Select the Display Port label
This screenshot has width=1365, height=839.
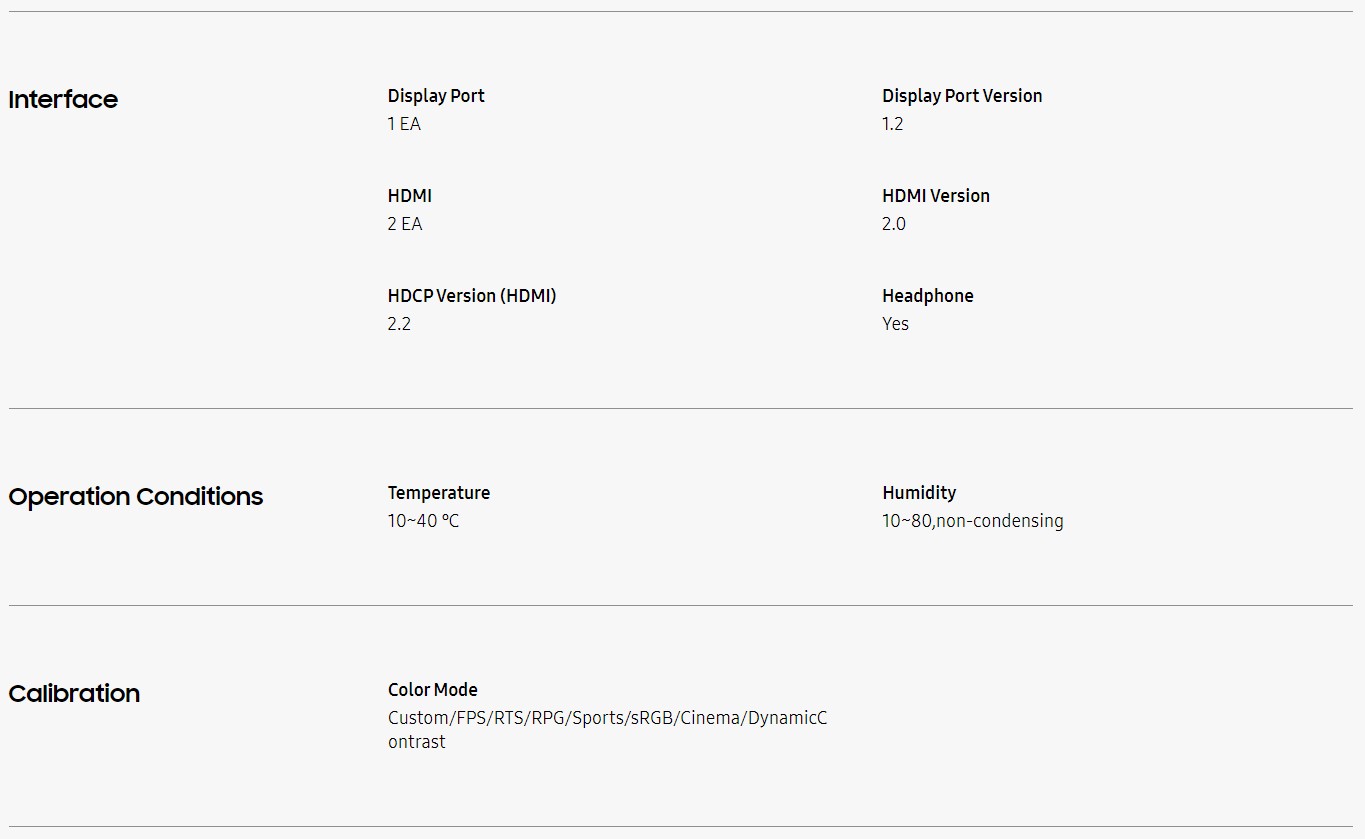(436, 96)
